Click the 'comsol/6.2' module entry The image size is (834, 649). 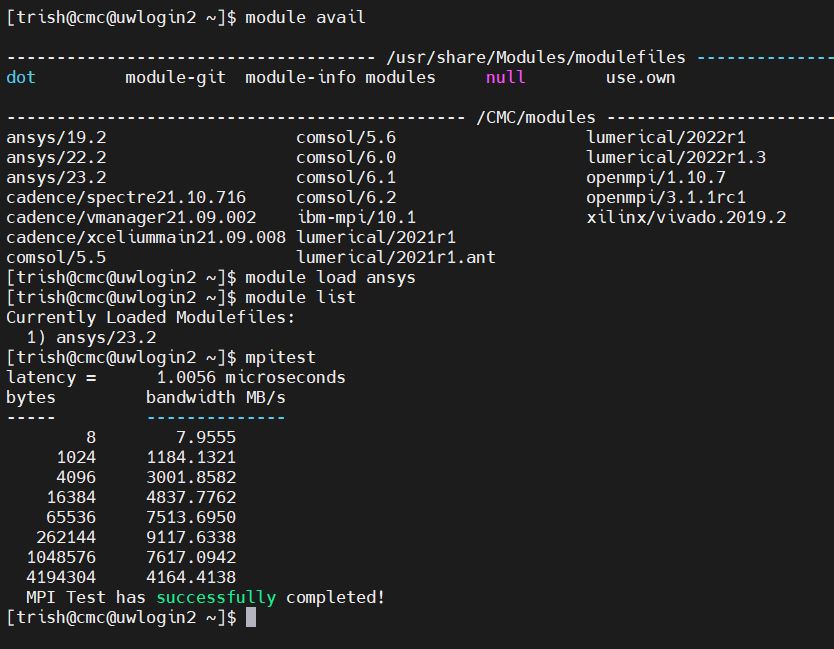[x=346, y=197]
